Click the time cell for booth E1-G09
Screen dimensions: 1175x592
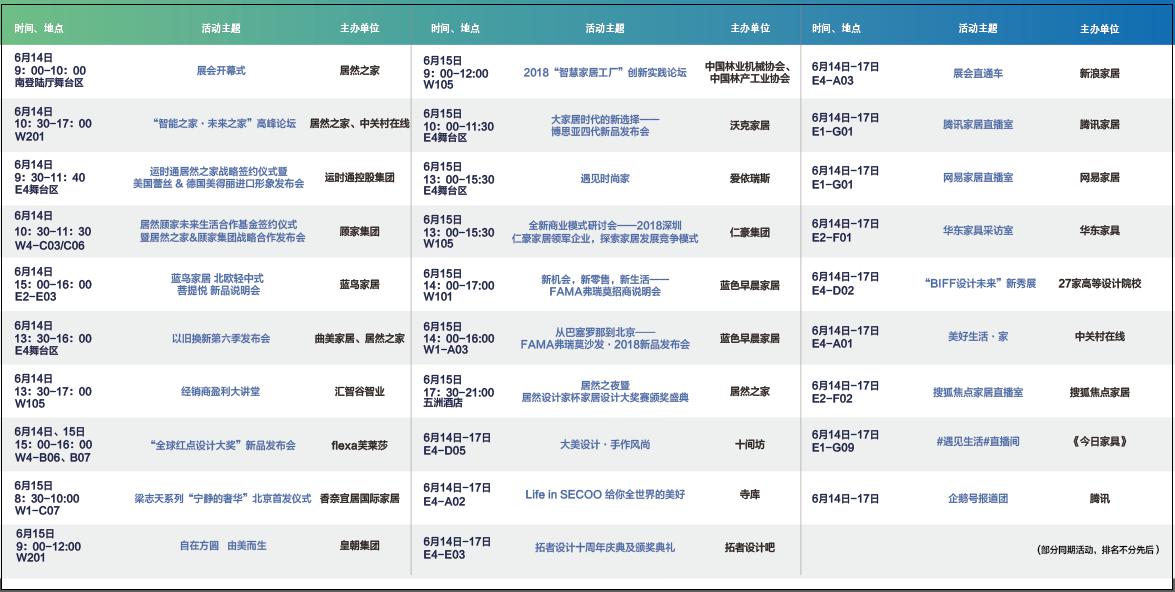pyautogui.click(x=845, y=441)
